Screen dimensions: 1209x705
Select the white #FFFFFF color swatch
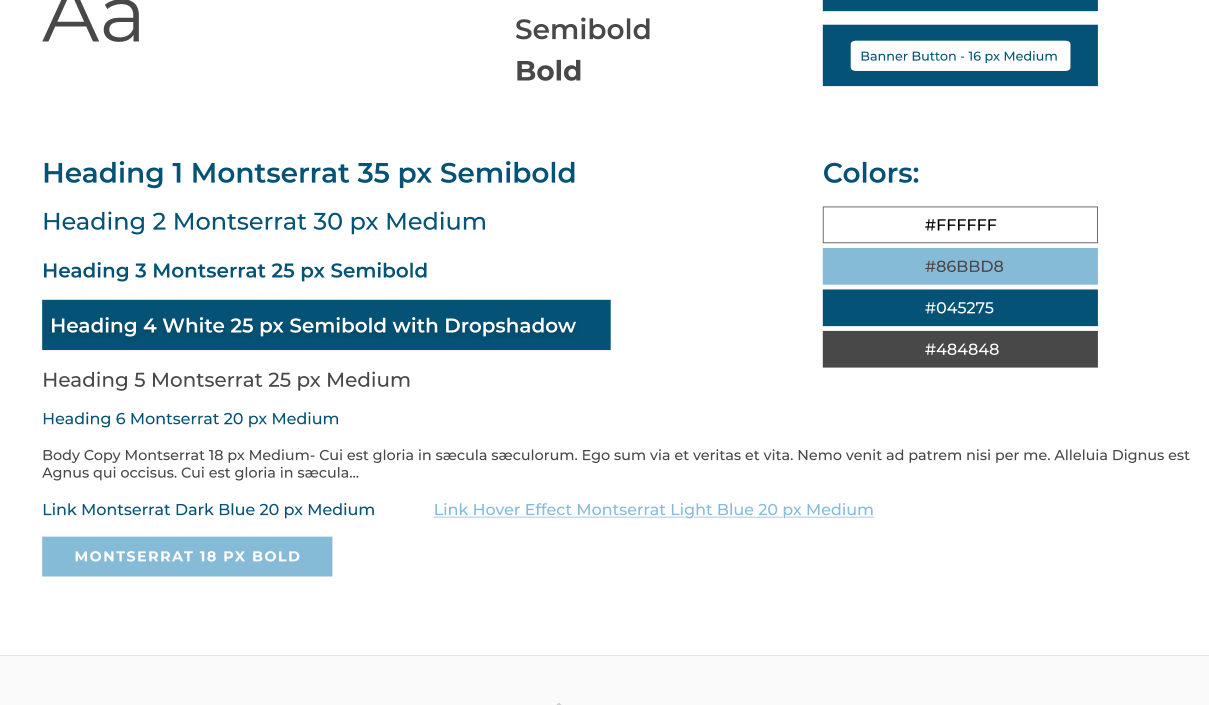[960, 225]
